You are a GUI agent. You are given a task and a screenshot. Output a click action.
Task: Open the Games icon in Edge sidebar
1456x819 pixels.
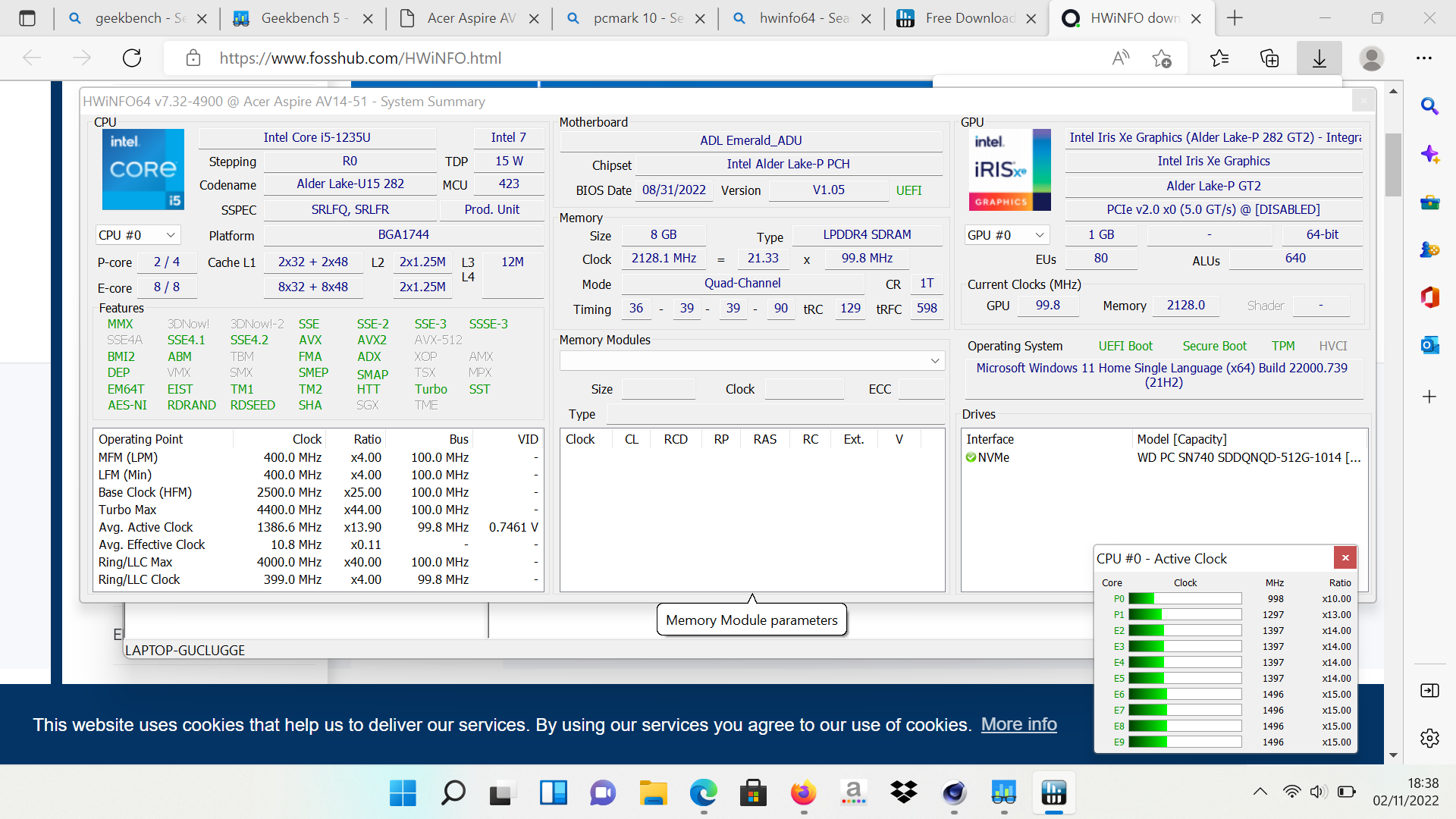point(1429,249)
